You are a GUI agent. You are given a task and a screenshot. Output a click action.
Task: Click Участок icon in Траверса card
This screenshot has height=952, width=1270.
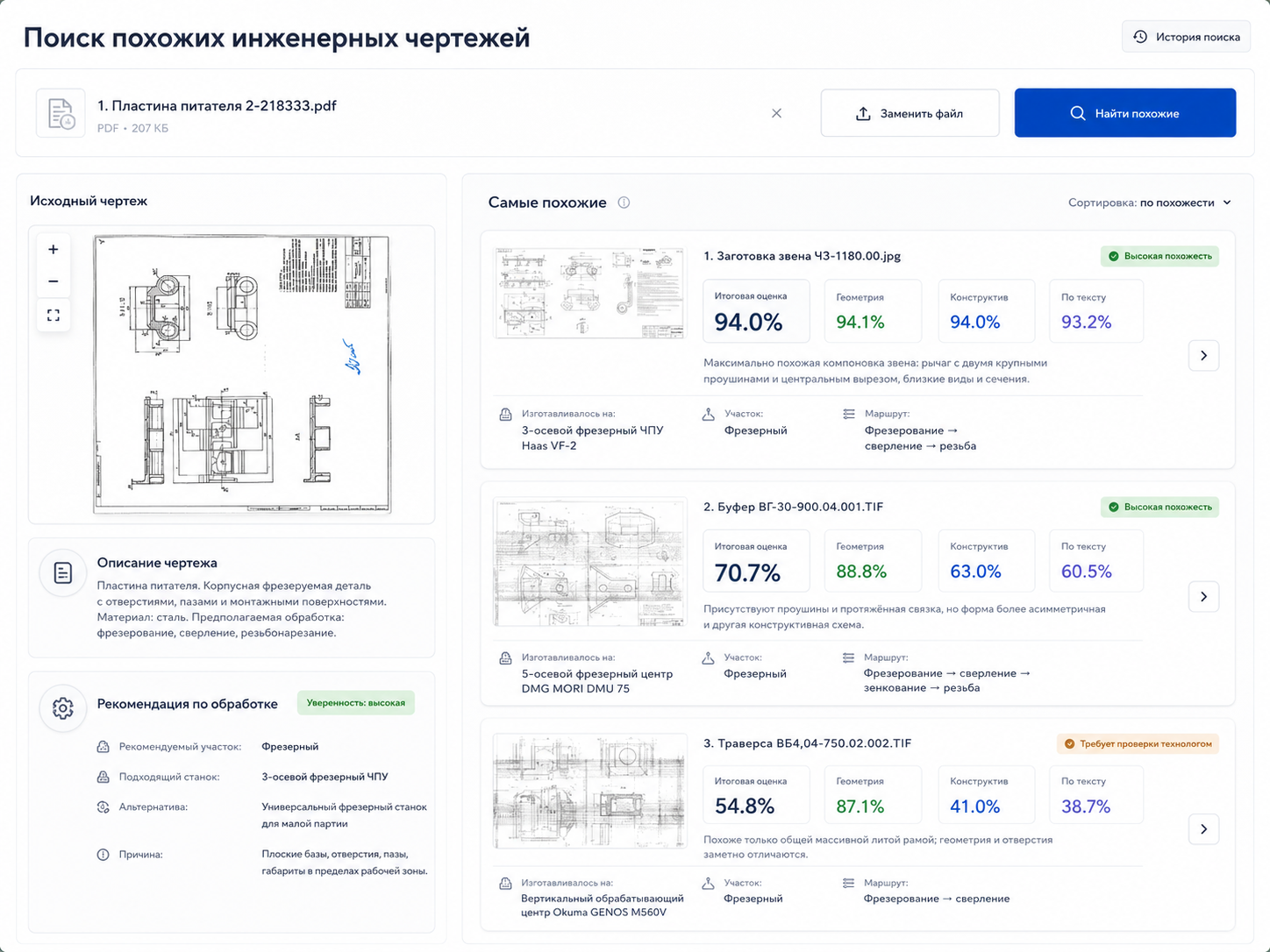coord(709,884)
